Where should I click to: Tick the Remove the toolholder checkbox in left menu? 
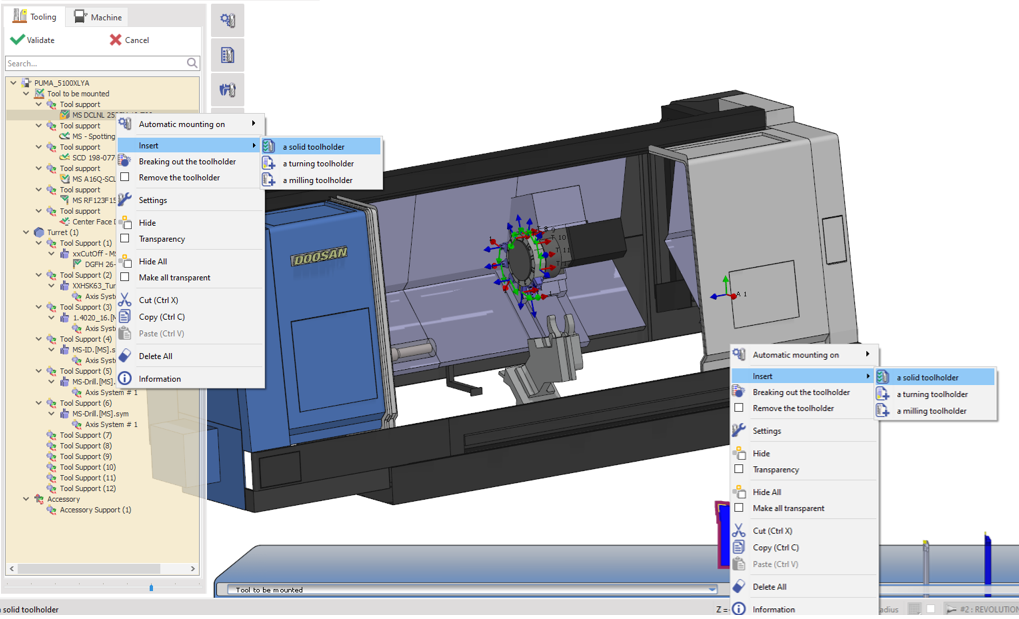click(x=125, y=177)
